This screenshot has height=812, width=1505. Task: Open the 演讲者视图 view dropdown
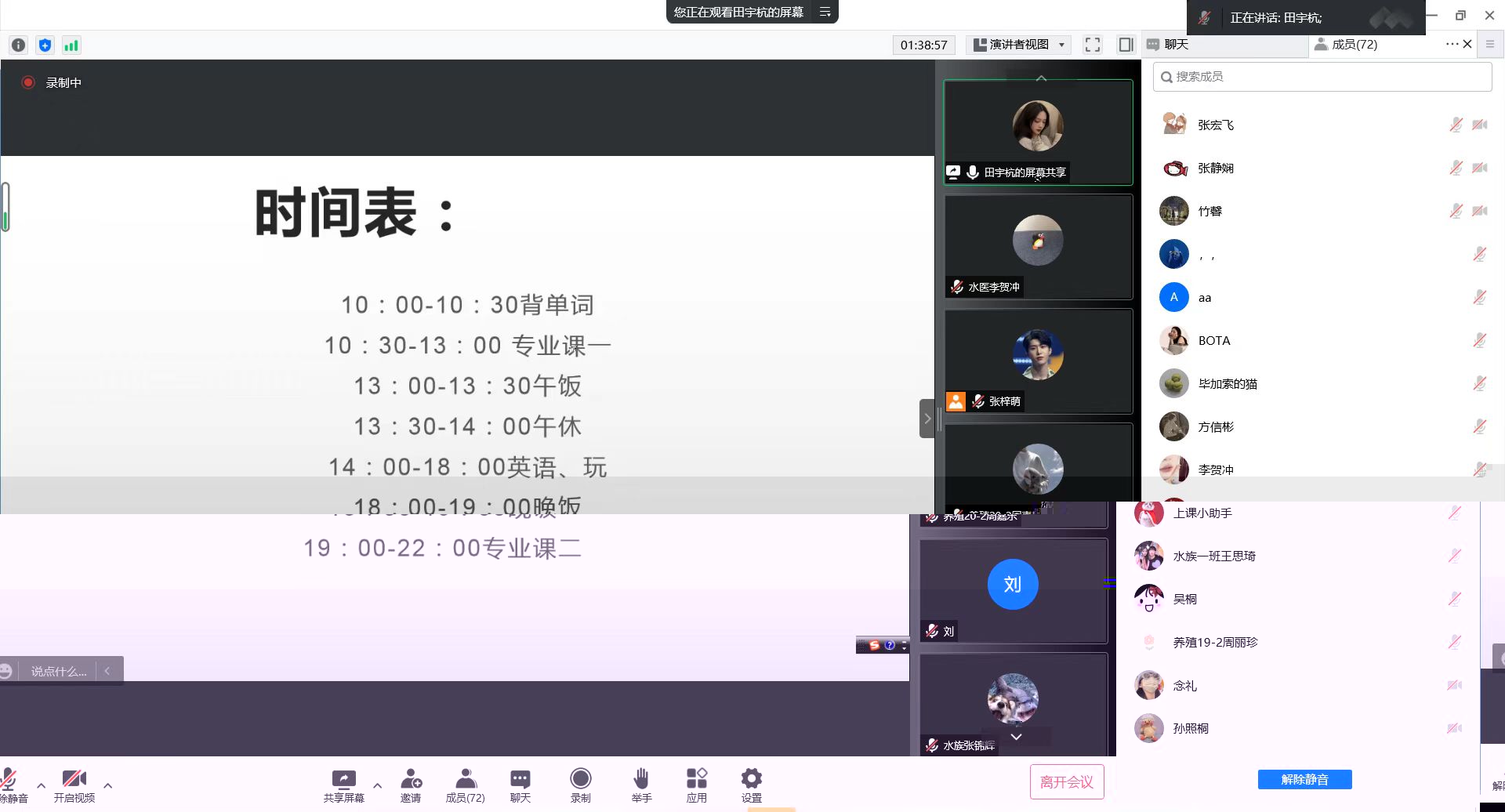pos(1018,45)
